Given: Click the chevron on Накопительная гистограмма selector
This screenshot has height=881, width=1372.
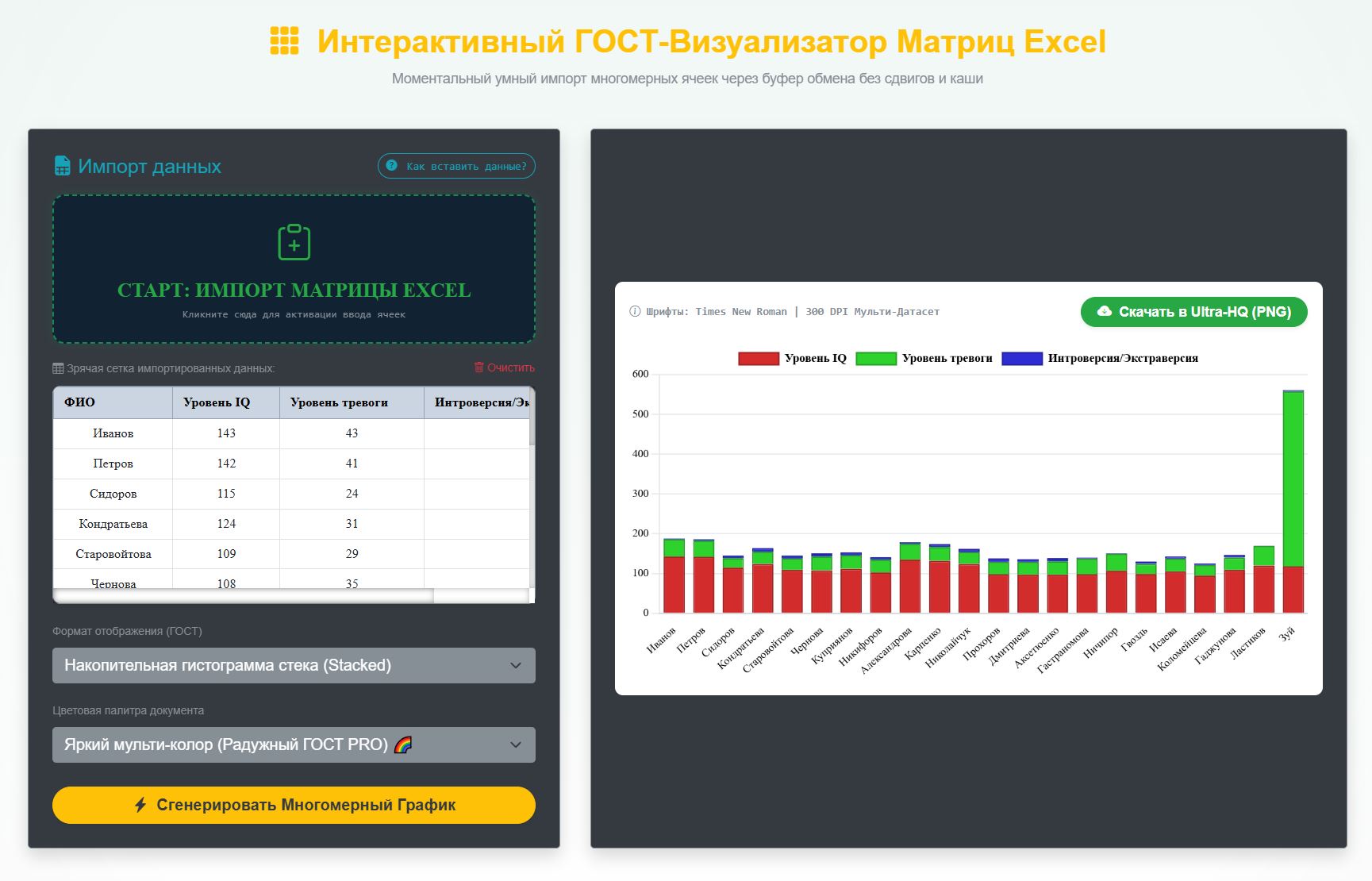Looking at the screenshot, I should (516, 665).
